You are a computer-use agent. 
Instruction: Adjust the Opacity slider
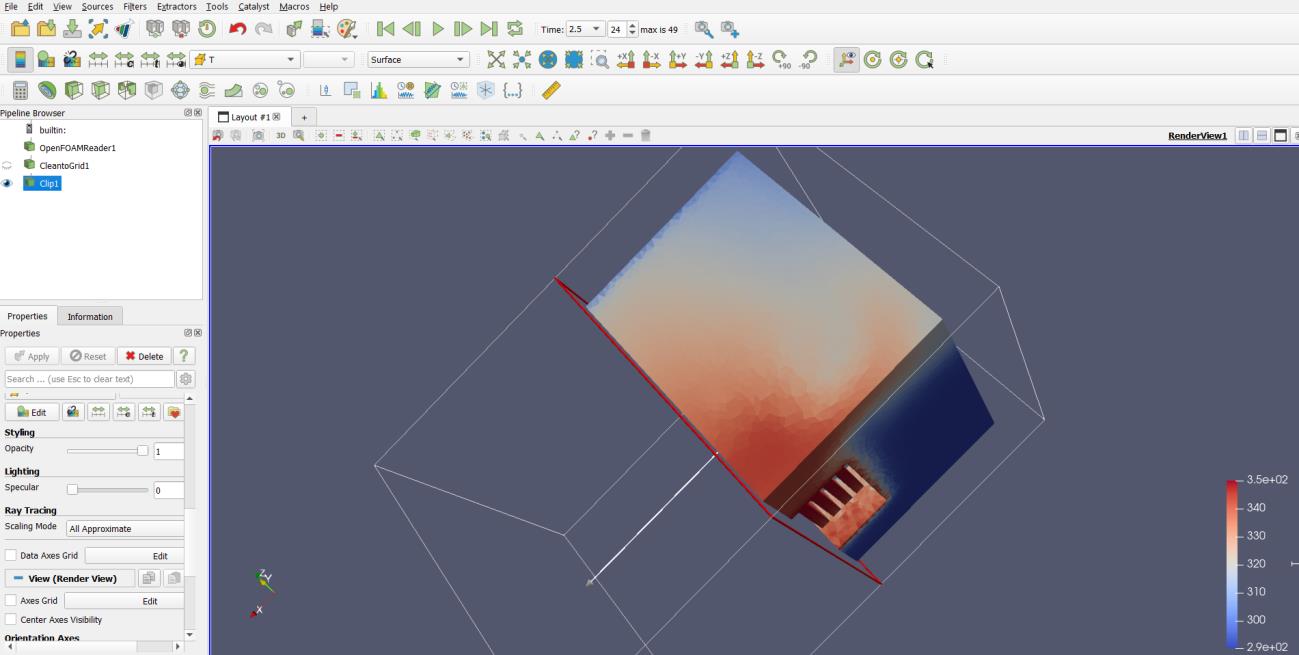142,451
